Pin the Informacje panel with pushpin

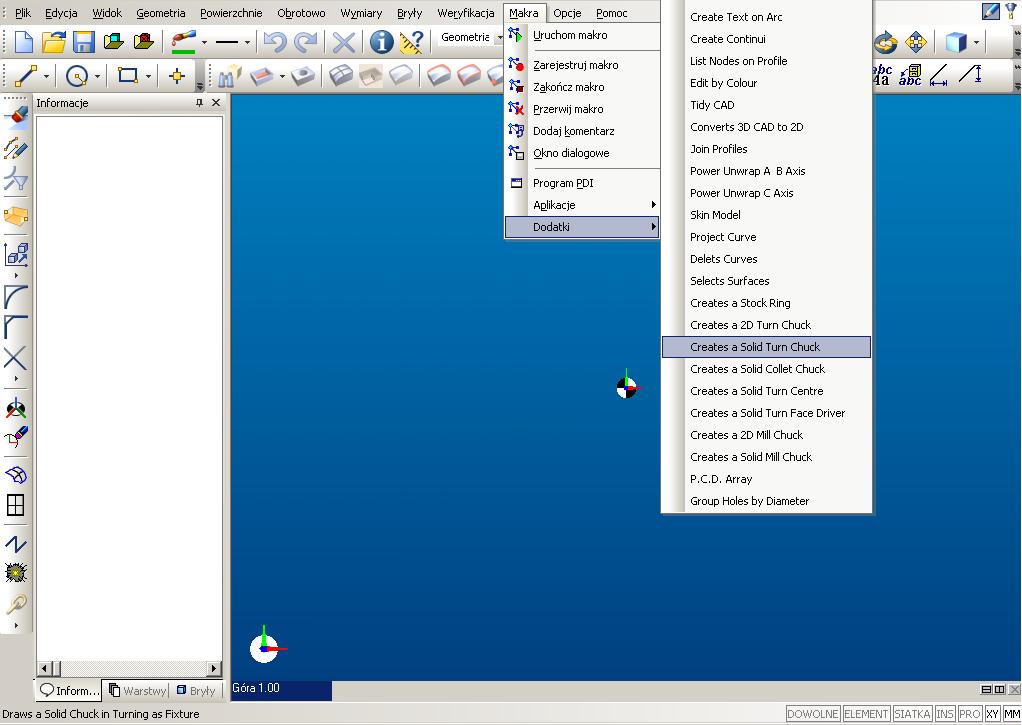[199, 103]
